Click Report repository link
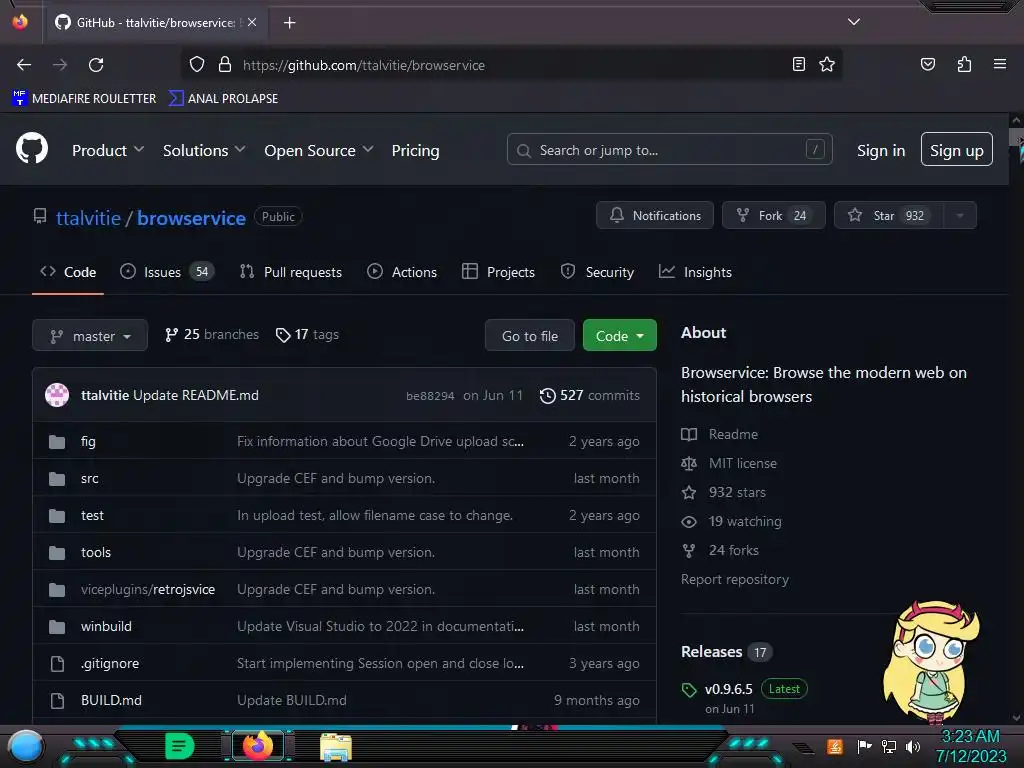 click(735, 579)
